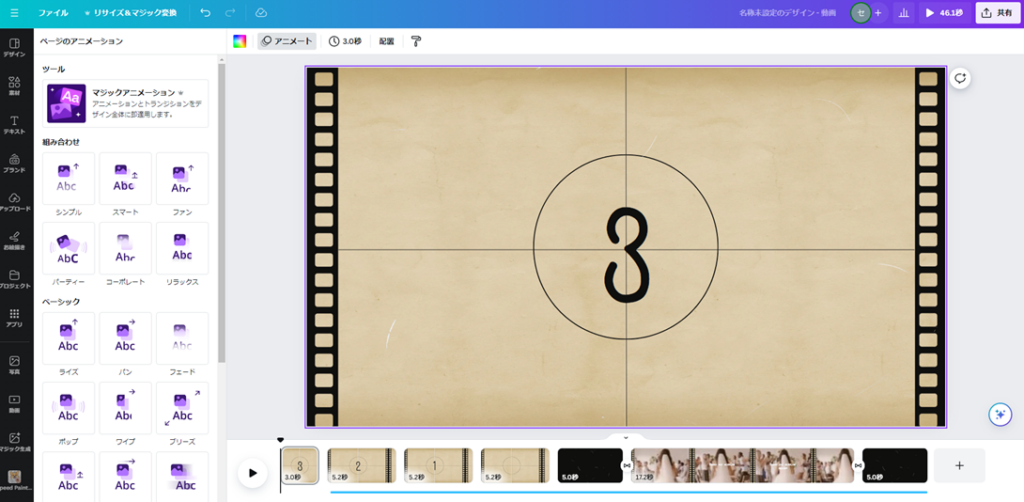Collapse the timeline with the chevron
Viewport: 1024px width, 502px height.
coord(626,437)
